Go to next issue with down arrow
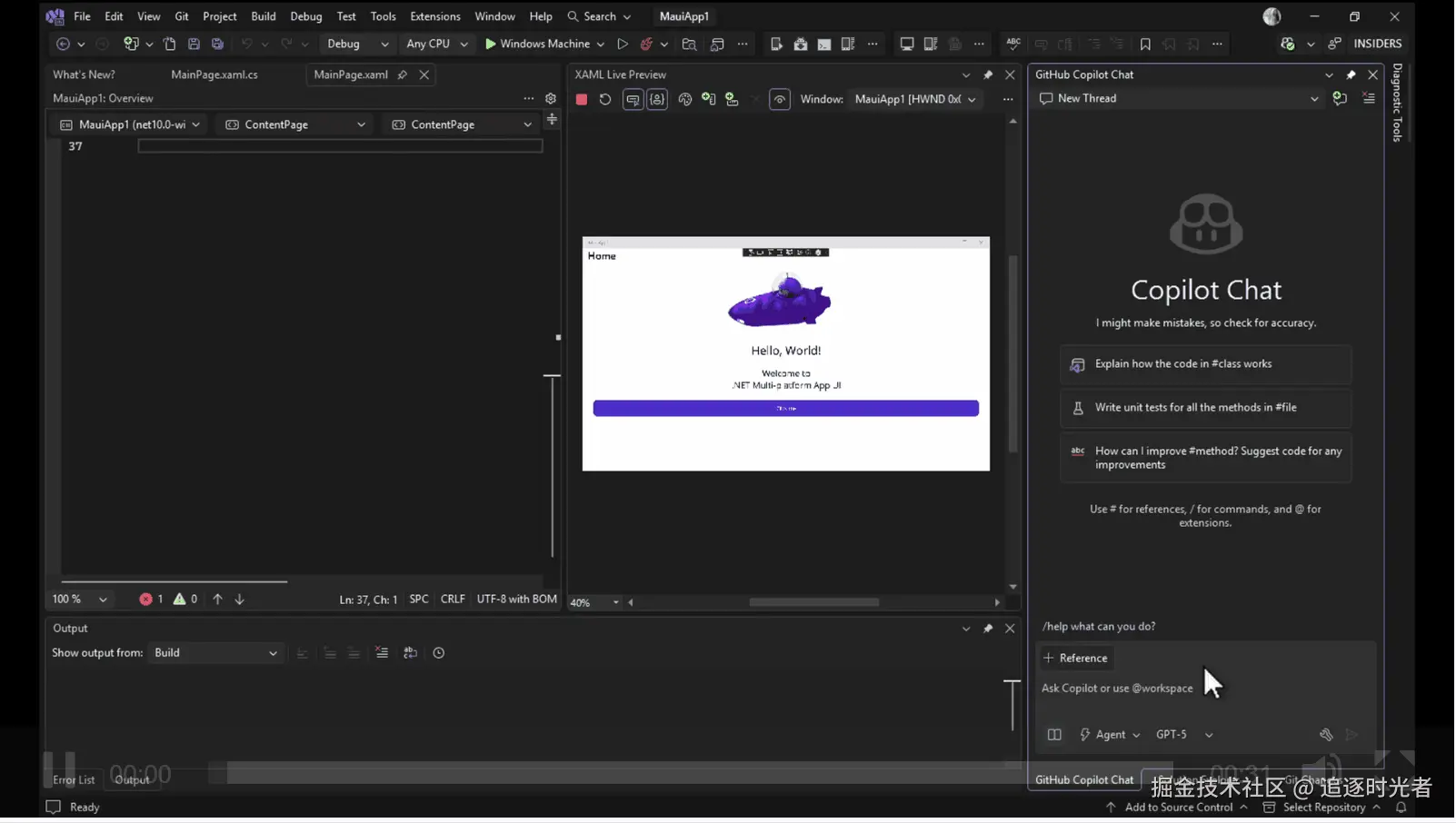This screenshot has width=1456, height=823. 240,600
